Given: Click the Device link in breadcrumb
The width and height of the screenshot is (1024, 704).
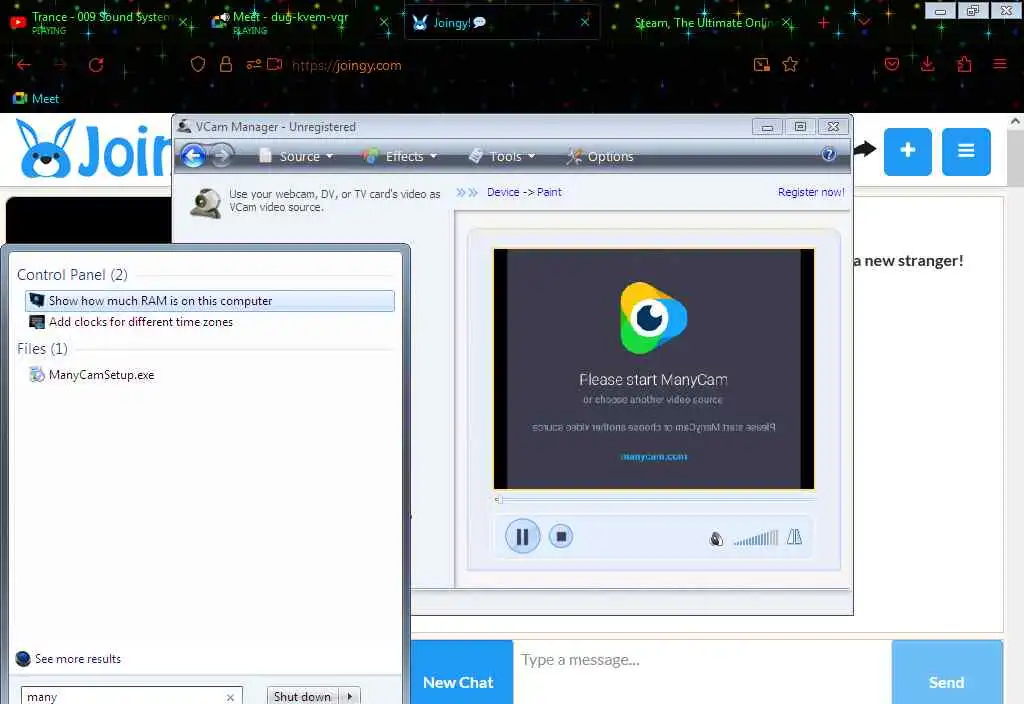Looking at the screenshot, I should (x=503, y=192).
